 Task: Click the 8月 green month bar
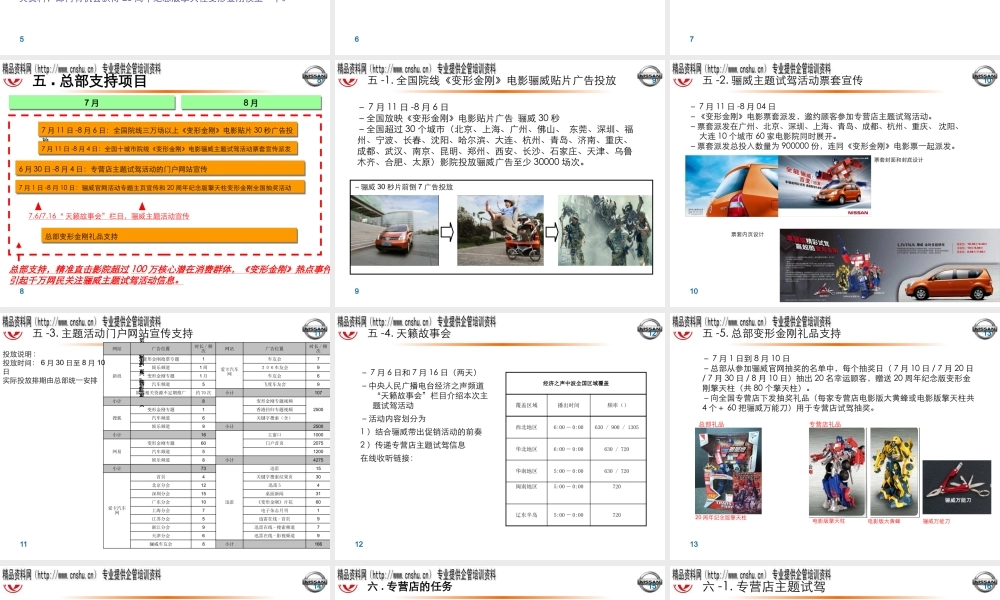[x=251, y=102]
